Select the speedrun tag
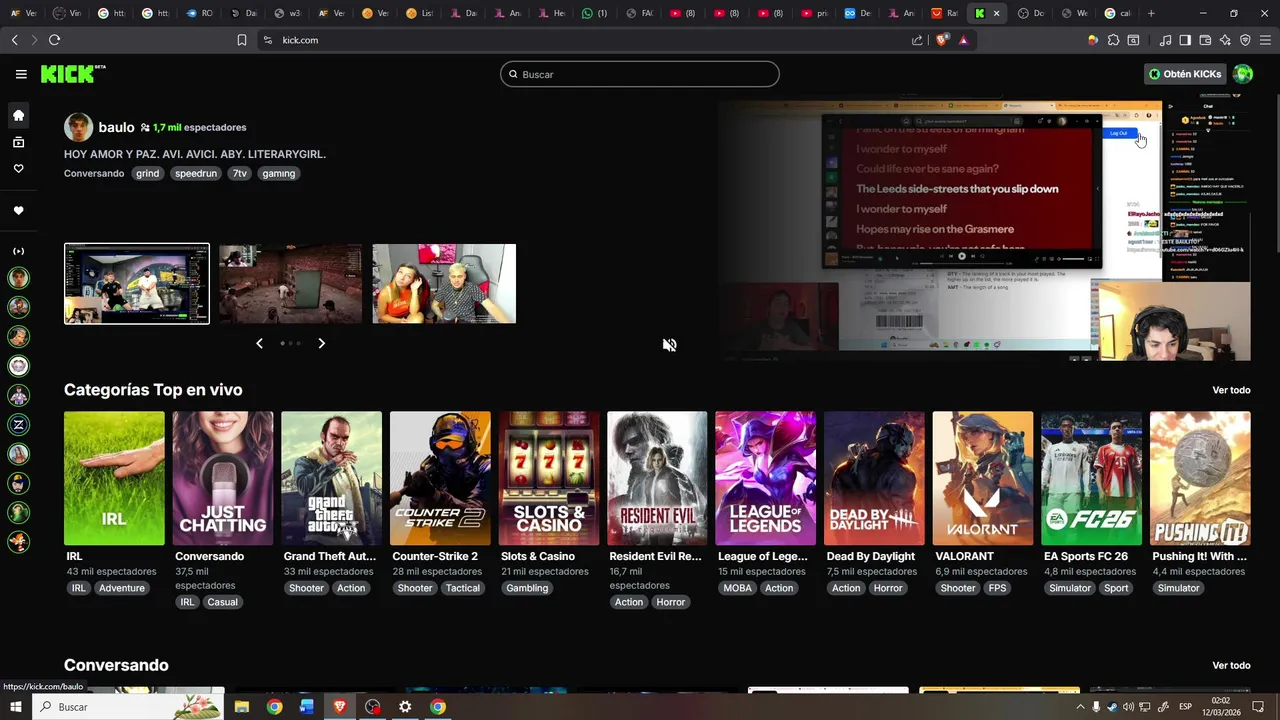 click(x=196, y=173)
